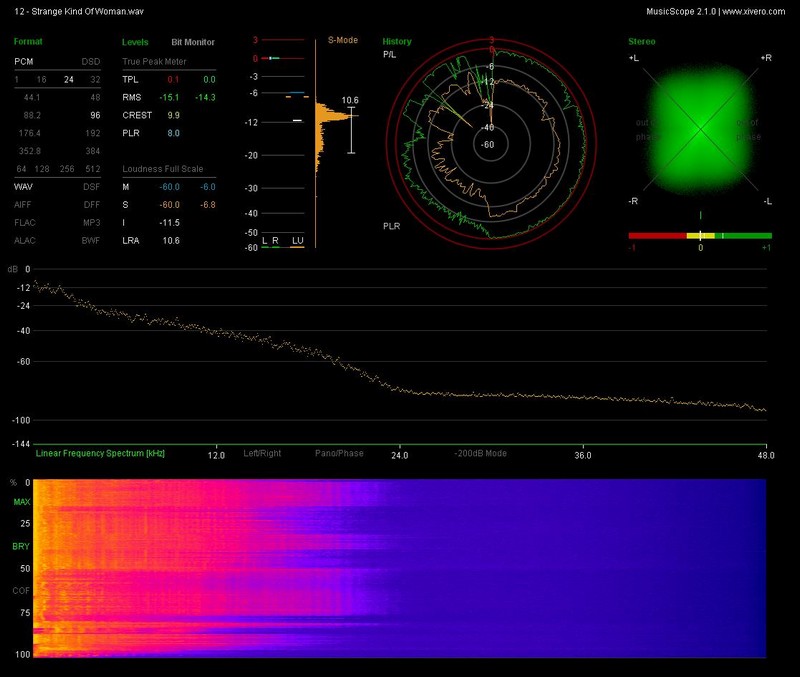The width and height of the screenshot is (800, 677).
Task: Click the RMS value -14.3
Action: [205, 97]
